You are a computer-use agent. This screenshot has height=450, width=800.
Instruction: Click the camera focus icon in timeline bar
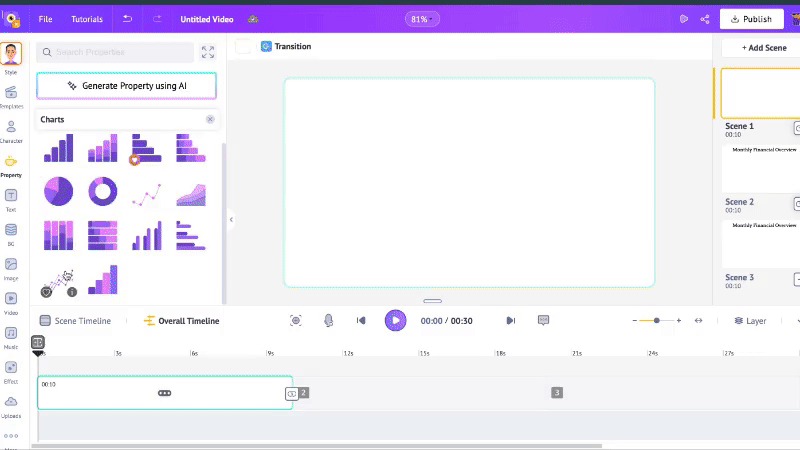pyautogui.click(x=295, y=320)
